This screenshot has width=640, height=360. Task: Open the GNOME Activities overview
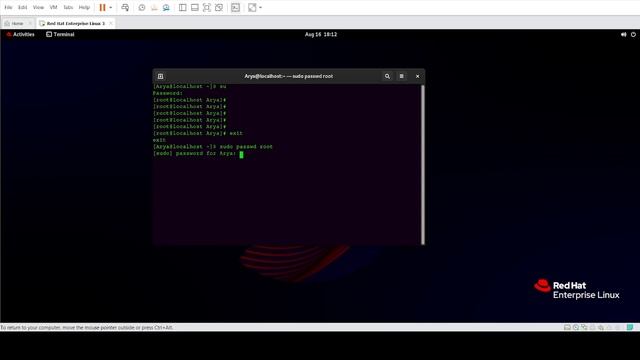pos(20,34)
